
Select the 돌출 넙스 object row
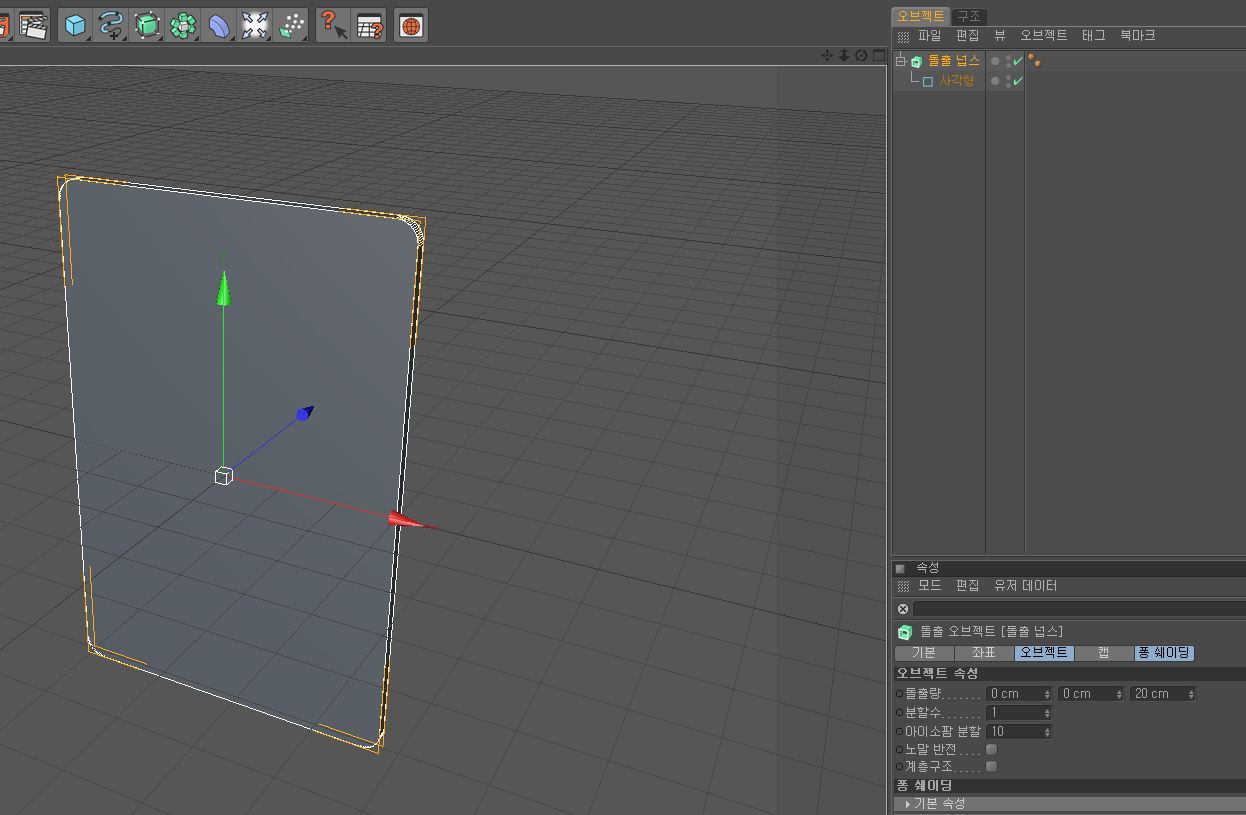click(954, 62)
